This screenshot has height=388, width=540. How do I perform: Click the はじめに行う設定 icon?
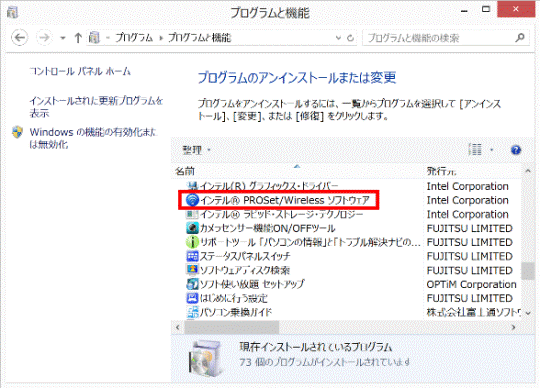tap(192, 298)
